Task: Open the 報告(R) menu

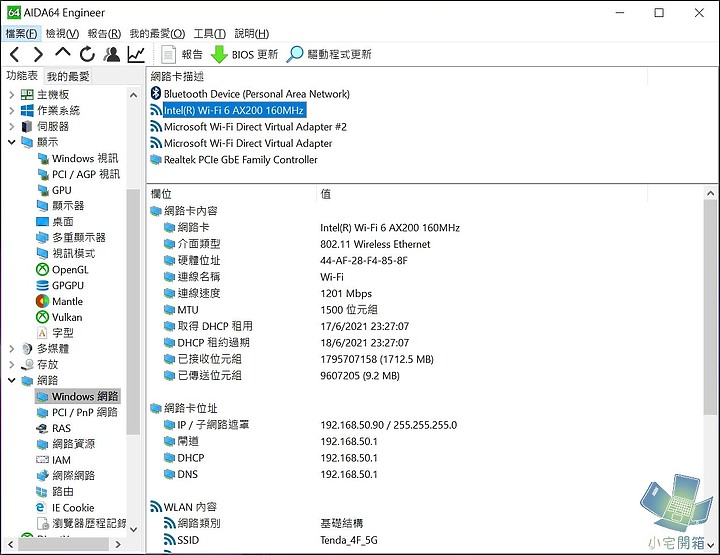Action: pos(104,34)
